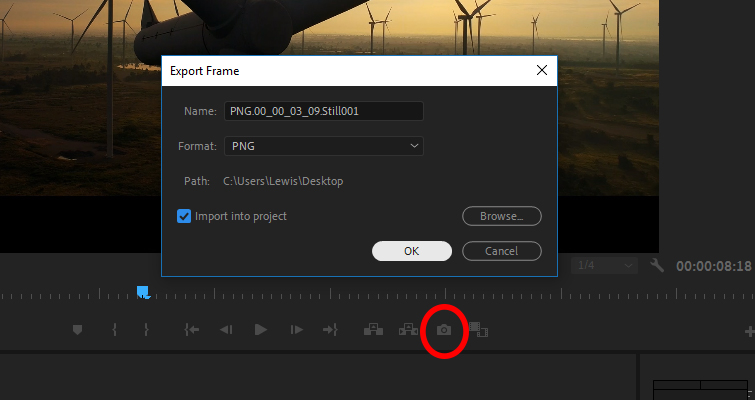The image size is (755, 400).
Task: Click the Cancel button
Action: click(502, 251)
